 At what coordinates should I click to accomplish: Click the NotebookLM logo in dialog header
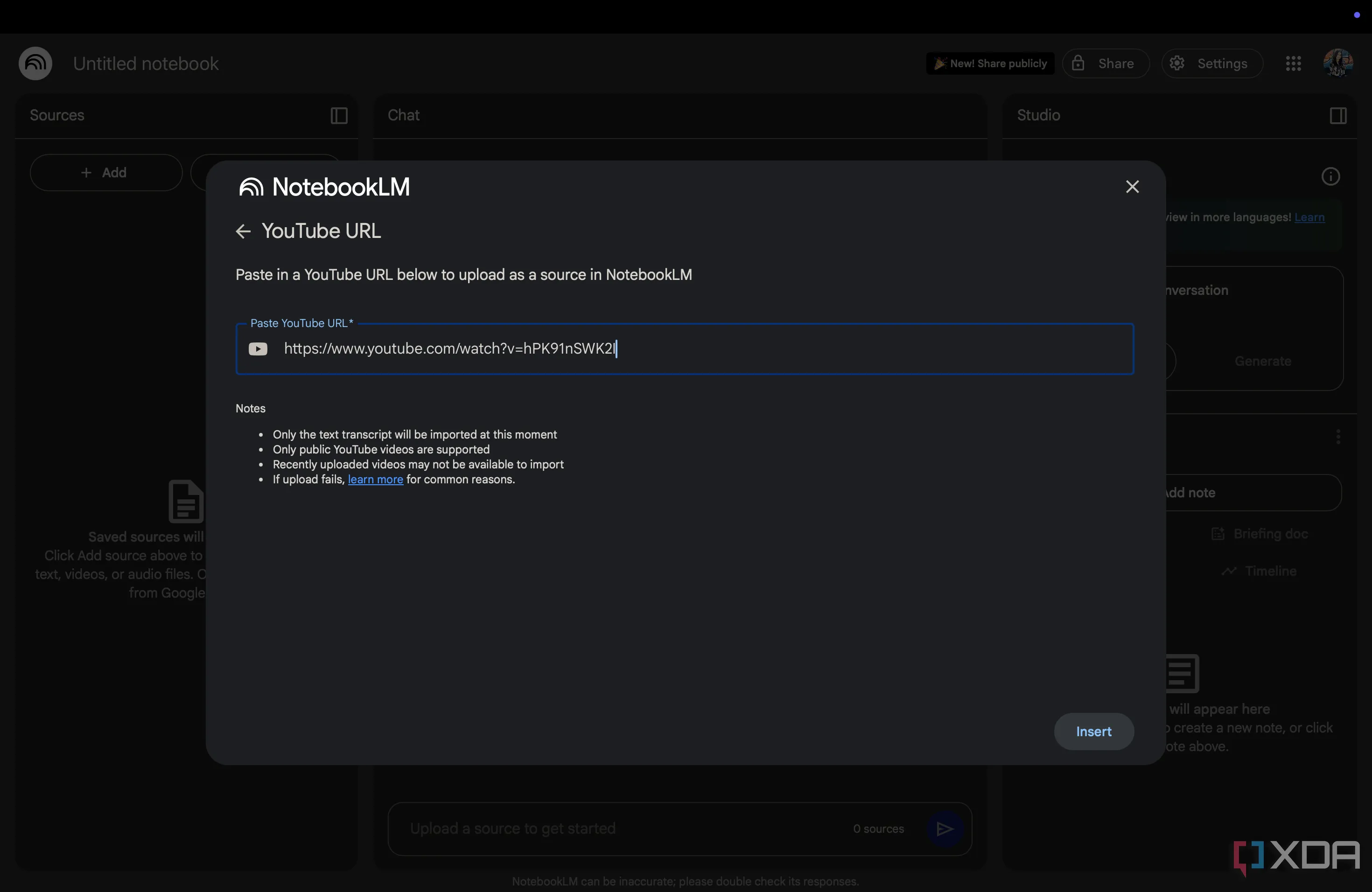[252, 187]
